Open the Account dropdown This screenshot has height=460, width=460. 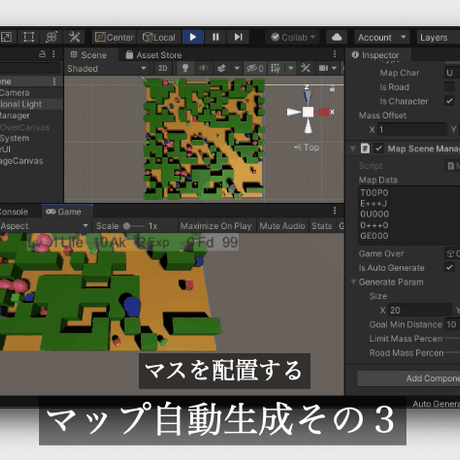point(382,37)
